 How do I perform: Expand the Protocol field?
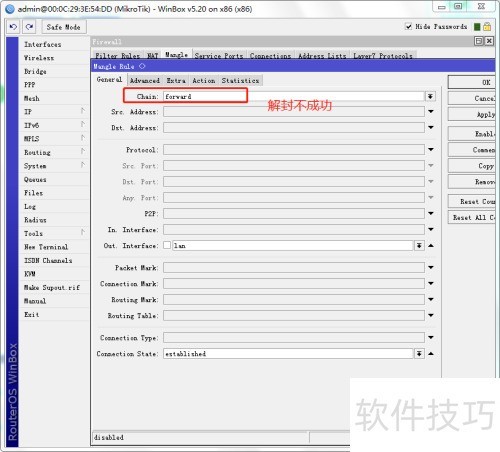(x=431, y=150)
